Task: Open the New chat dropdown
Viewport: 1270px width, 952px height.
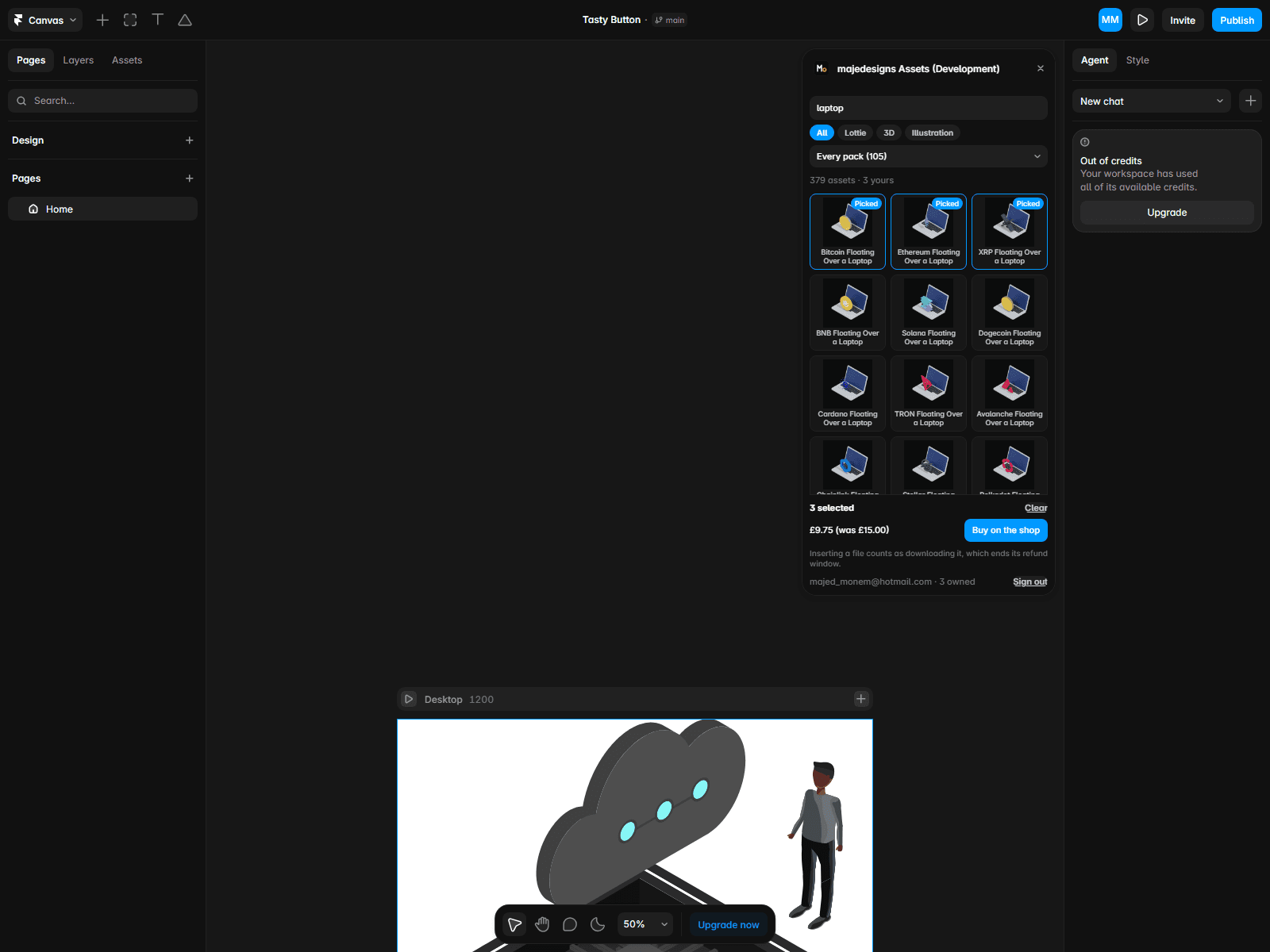Action: click(x=1151, y=101)
